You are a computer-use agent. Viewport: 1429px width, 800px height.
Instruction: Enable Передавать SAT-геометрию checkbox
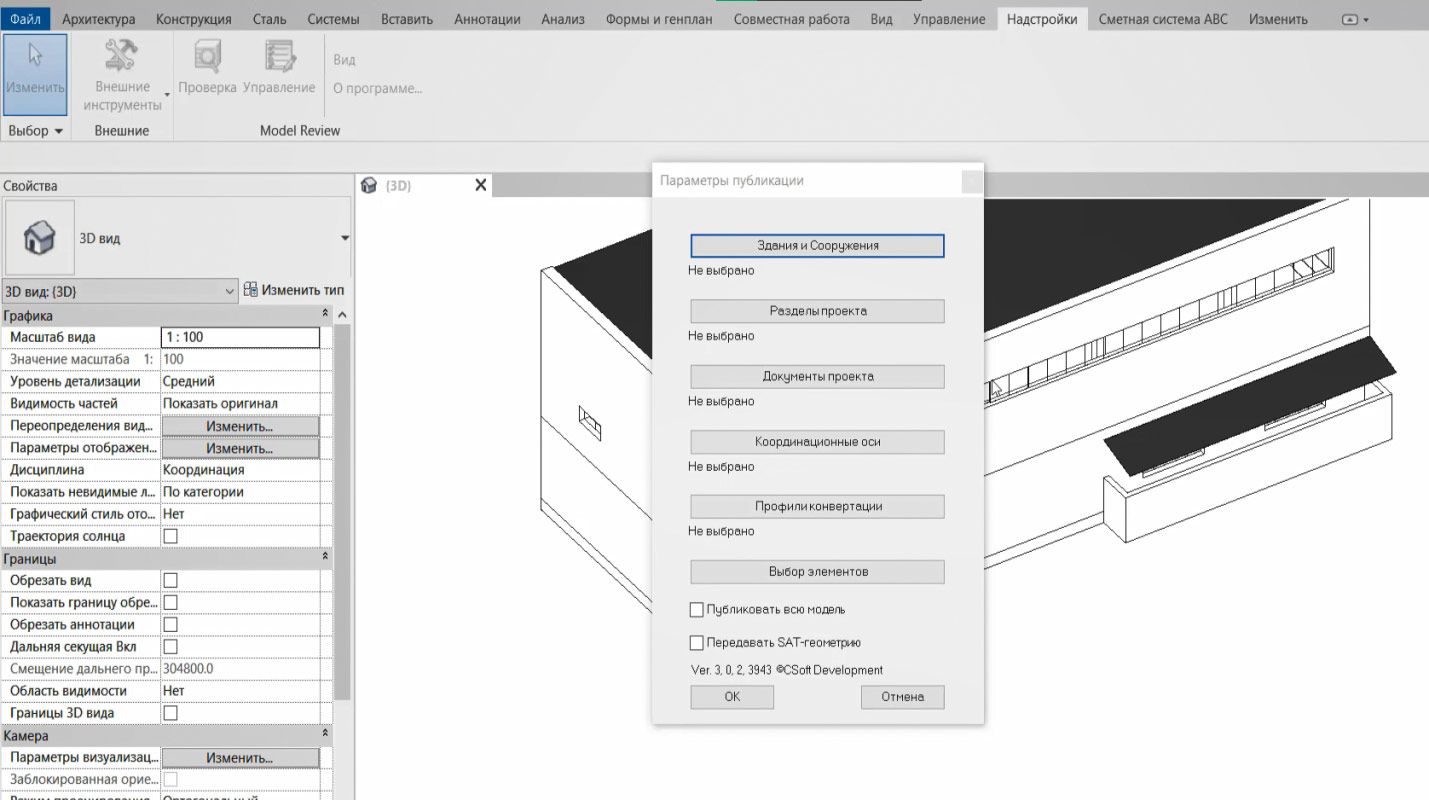tap(697, 643)
